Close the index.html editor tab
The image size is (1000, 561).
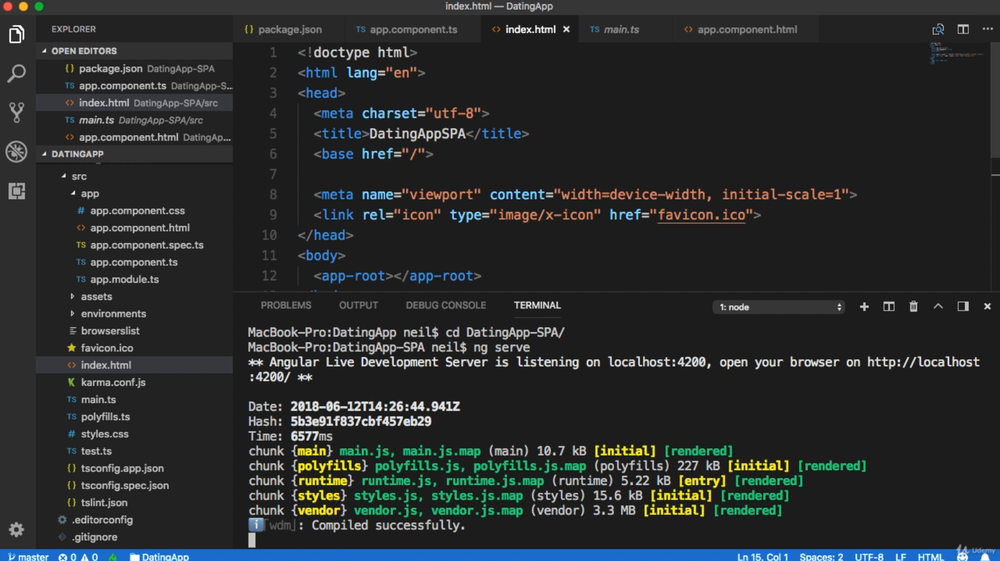point(567,30)
